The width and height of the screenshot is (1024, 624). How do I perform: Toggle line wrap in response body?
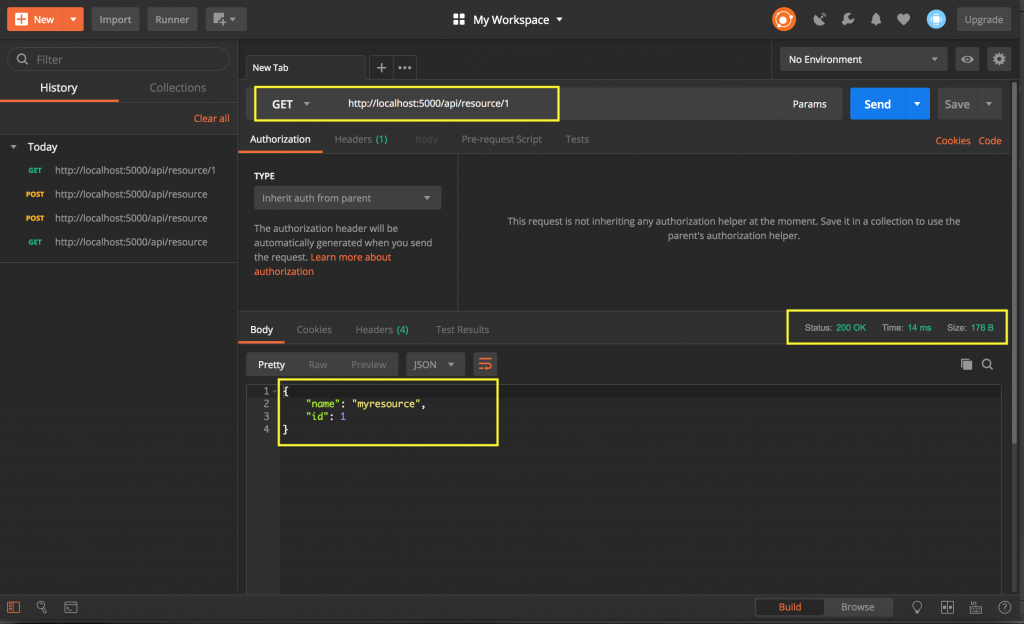tap(485, 364)
